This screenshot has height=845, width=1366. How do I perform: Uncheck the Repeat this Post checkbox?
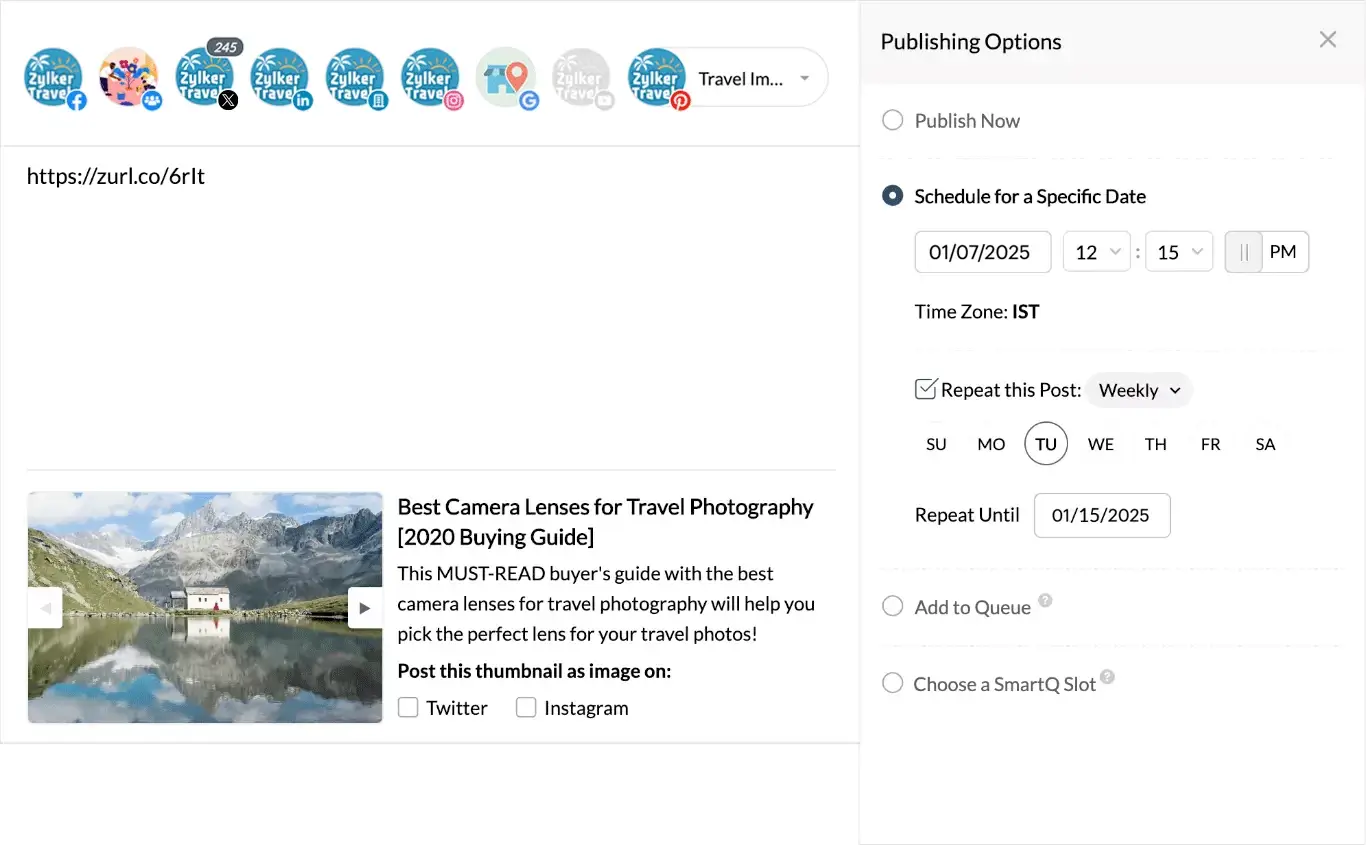926,389
